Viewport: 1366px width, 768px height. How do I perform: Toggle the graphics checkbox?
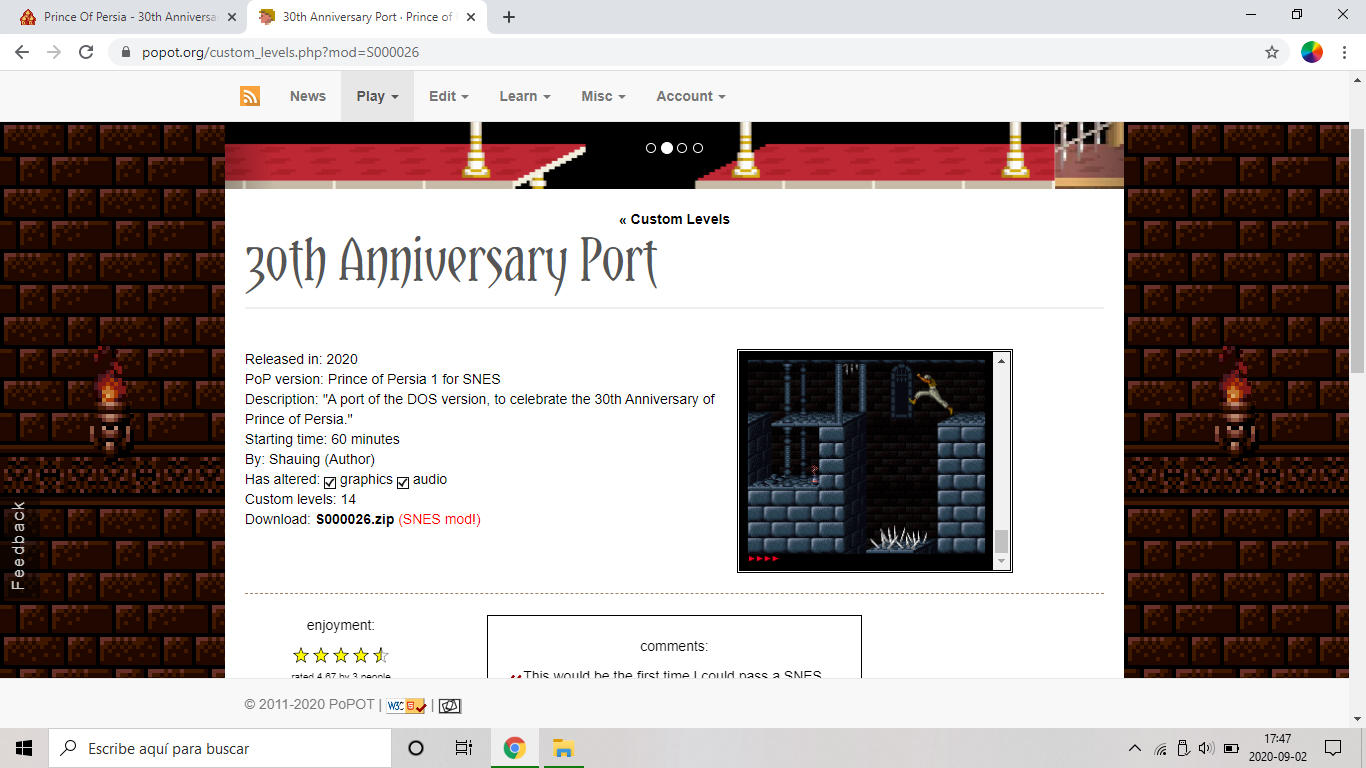330,482
